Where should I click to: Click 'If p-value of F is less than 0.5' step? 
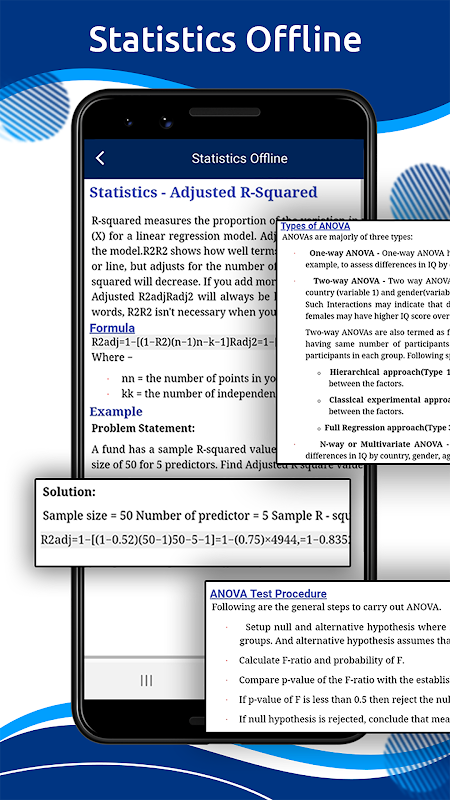344,699
